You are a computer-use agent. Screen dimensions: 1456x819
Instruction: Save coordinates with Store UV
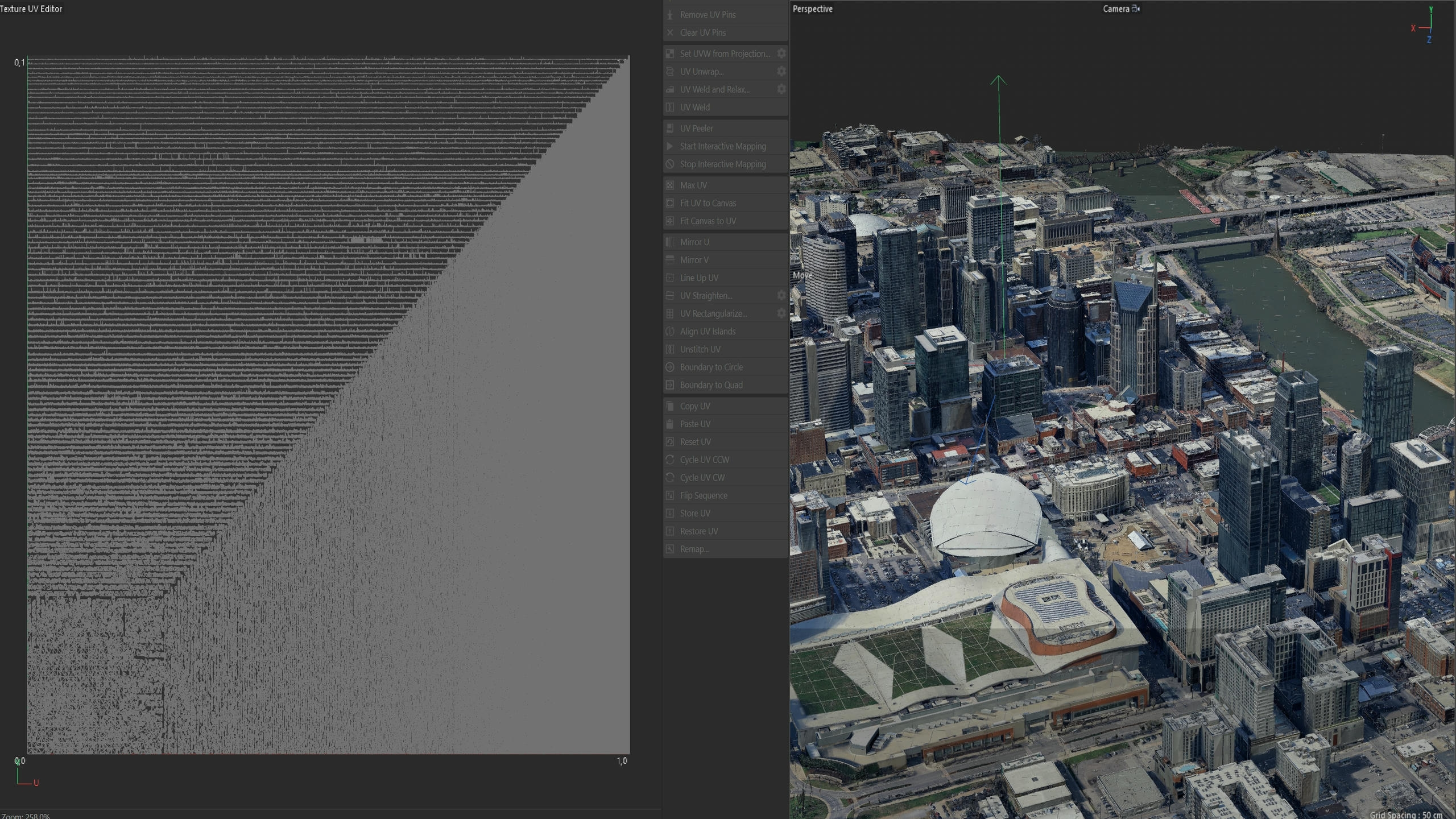(725, 514)
